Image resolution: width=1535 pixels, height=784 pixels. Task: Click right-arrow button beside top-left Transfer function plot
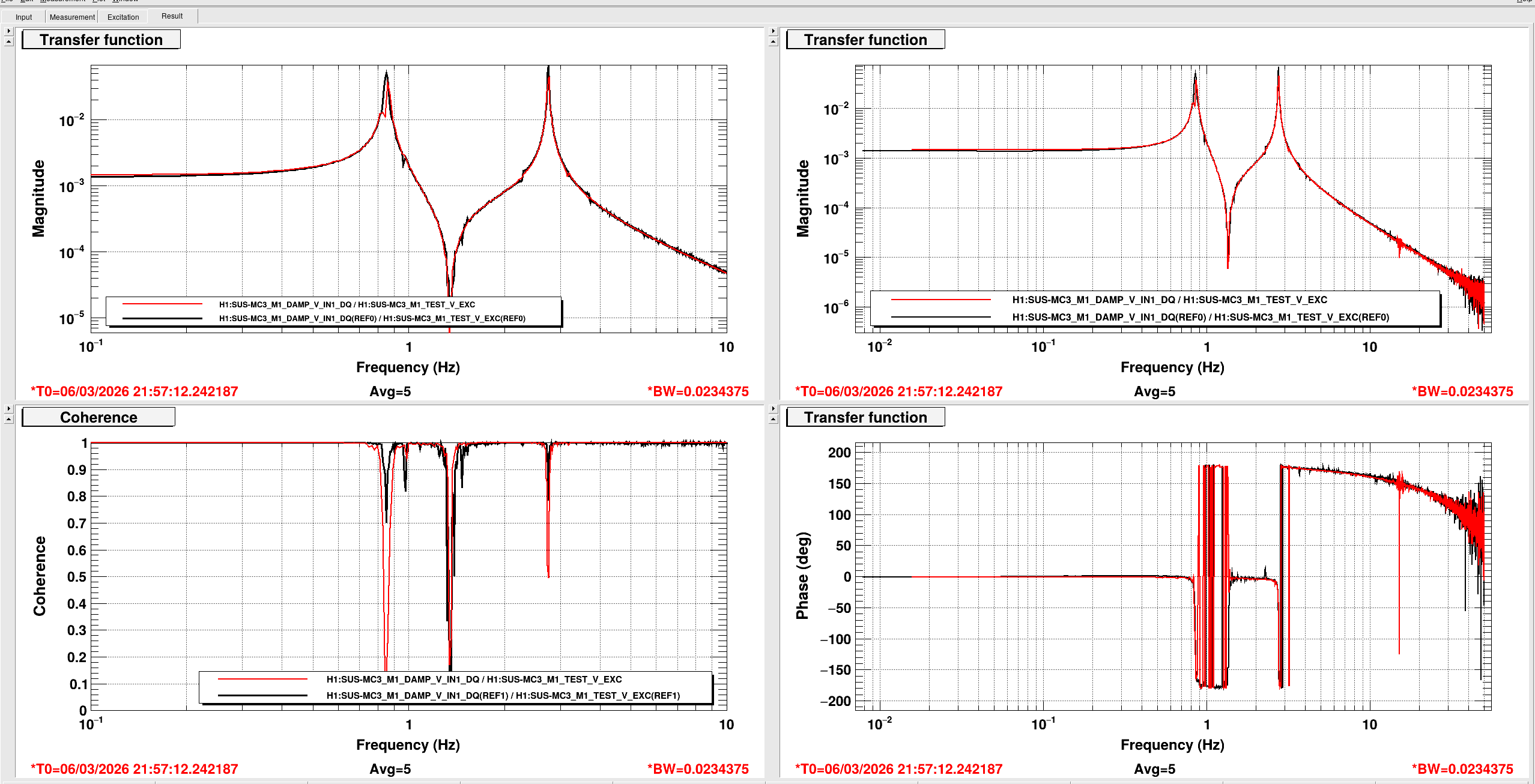click(x=8, y=31)
